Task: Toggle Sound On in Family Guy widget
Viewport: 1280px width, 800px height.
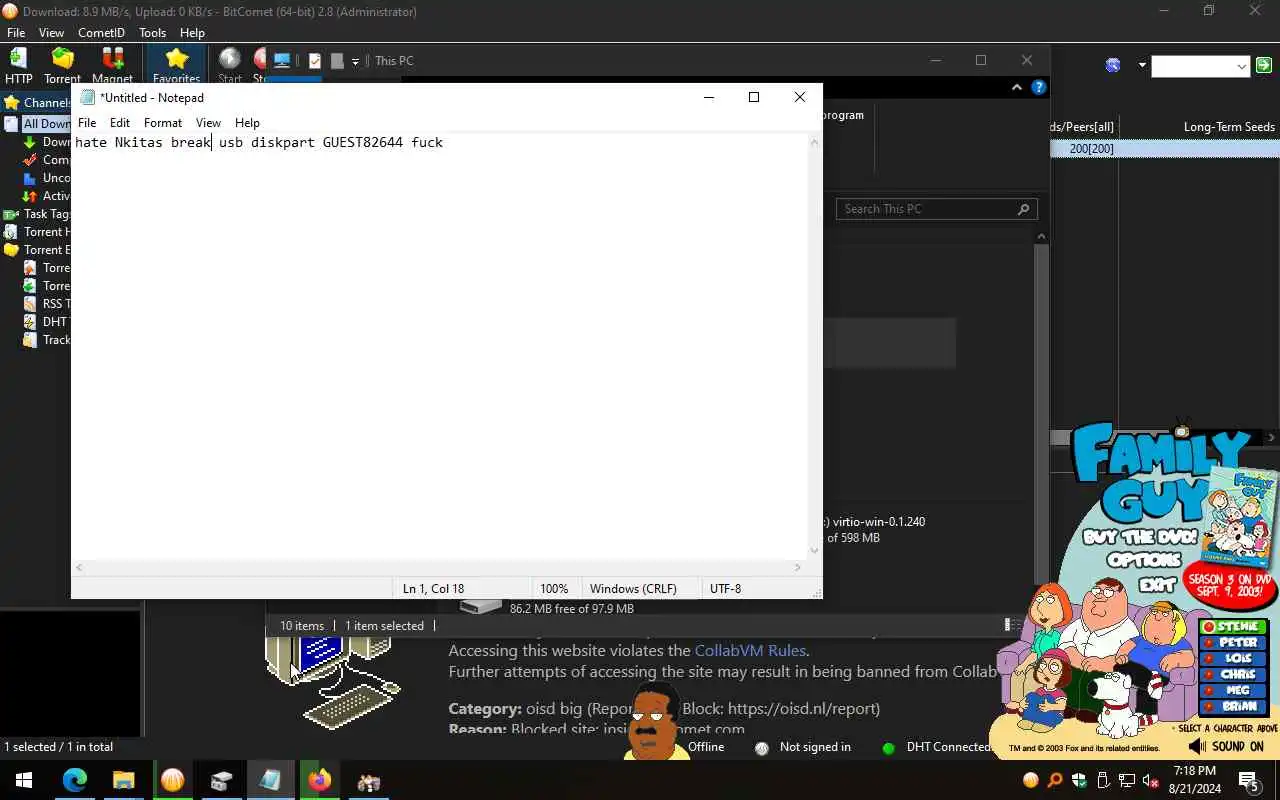Action: pyautogui.click(x=1226, y=746)
